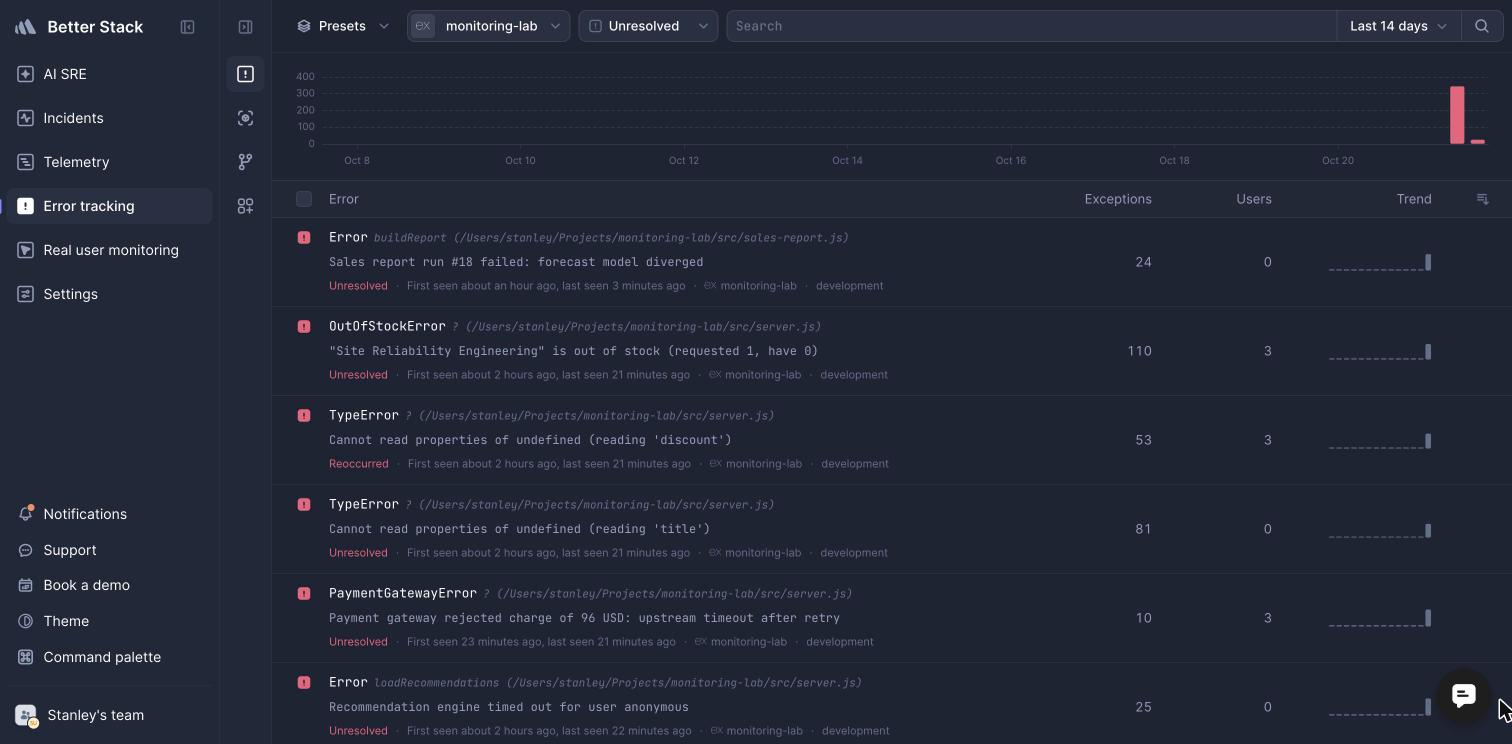Click the red status icon for the sales report error
Screen dimensions: 1512x744
click(304, 238)
